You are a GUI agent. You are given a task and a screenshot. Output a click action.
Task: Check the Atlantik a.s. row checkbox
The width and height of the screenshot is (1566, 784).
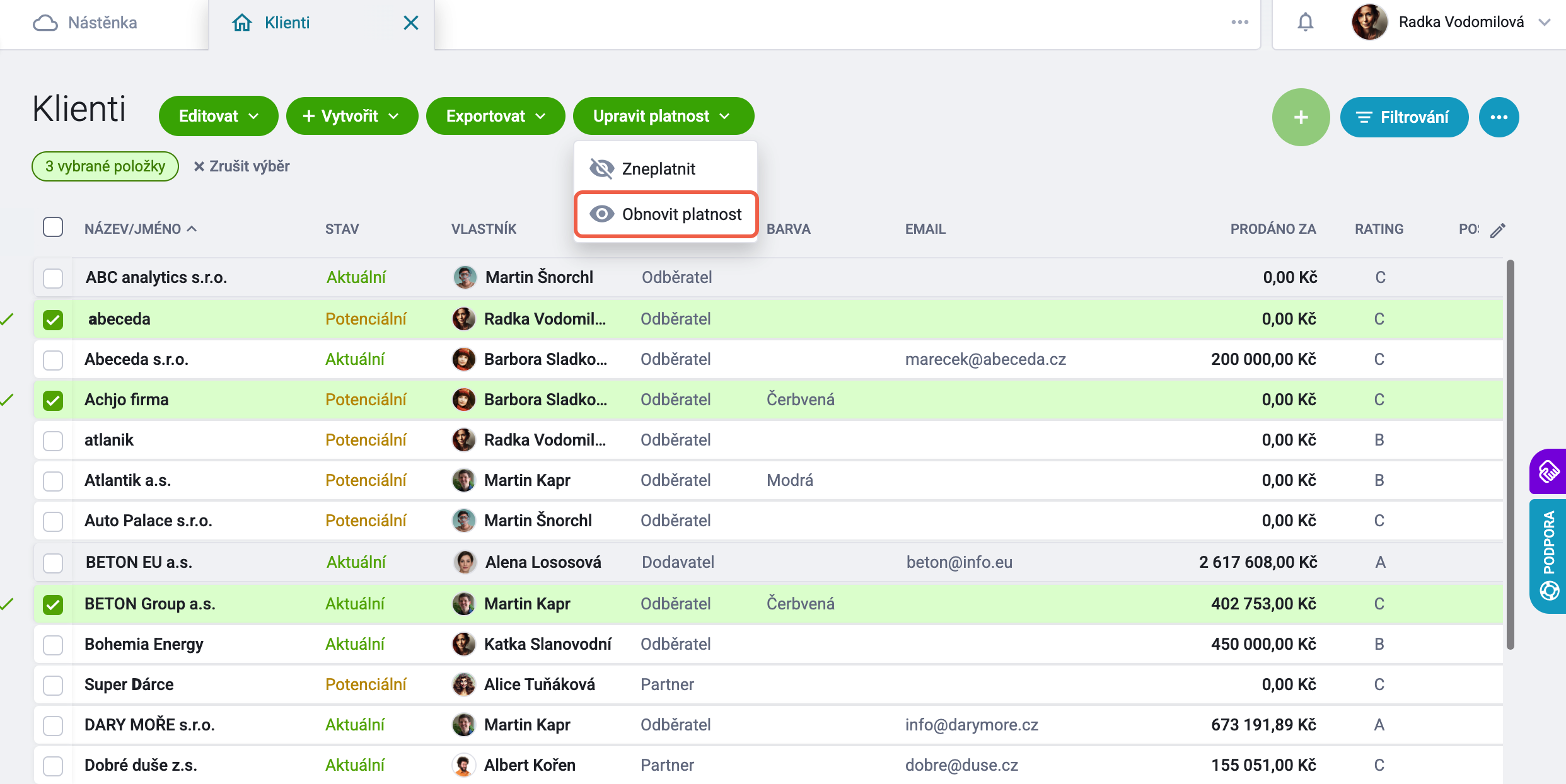(x=53, y=481)
